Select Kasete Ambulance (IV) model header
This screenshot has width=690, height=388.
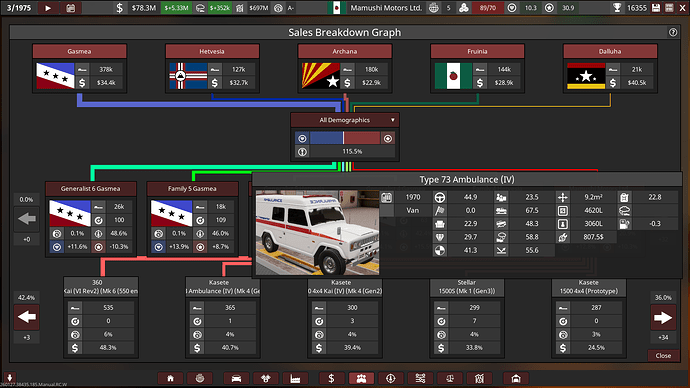click(223, 287)
